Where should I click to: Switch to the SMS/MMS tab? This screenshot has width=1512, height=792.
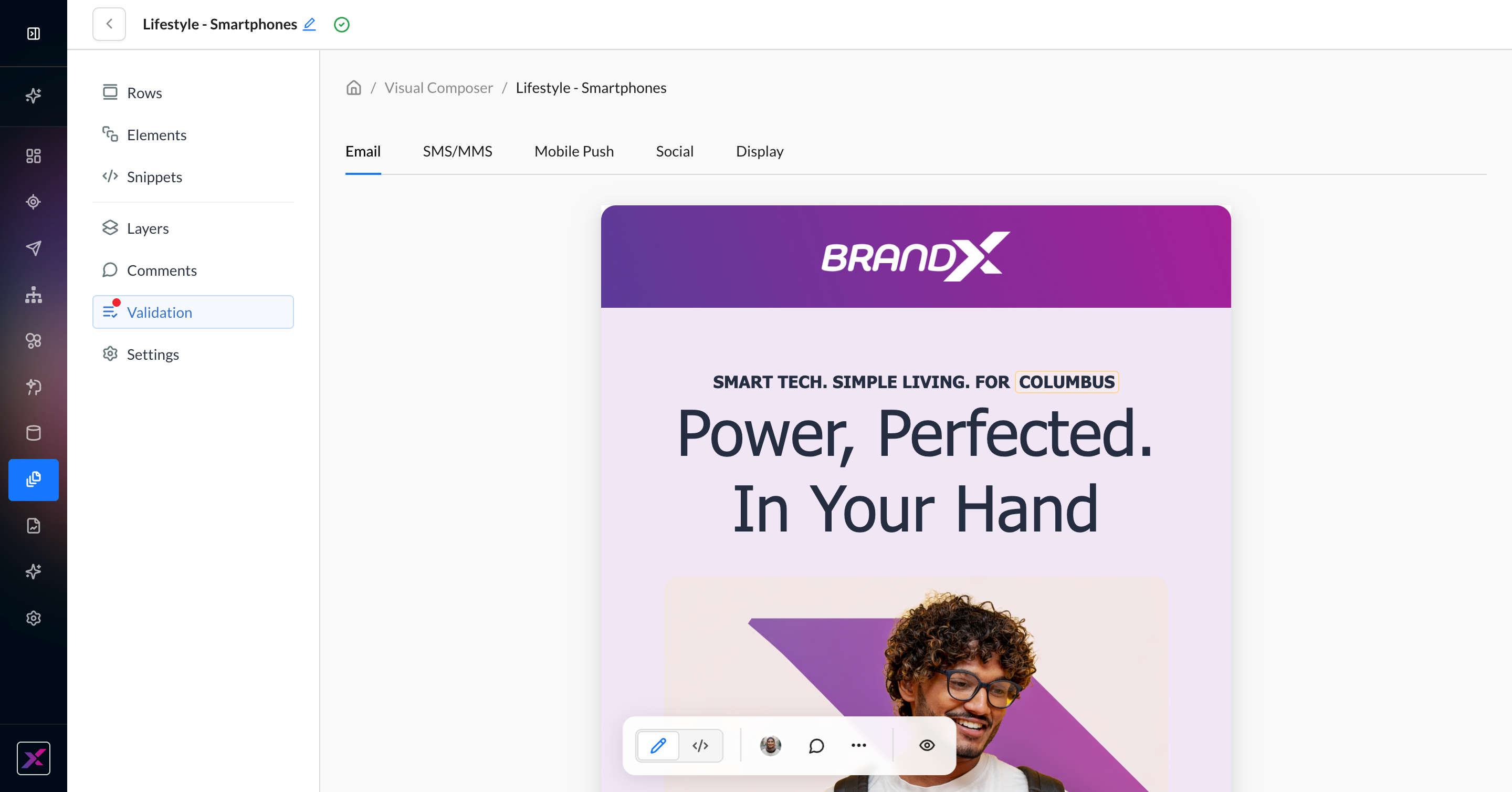[457, 151]
